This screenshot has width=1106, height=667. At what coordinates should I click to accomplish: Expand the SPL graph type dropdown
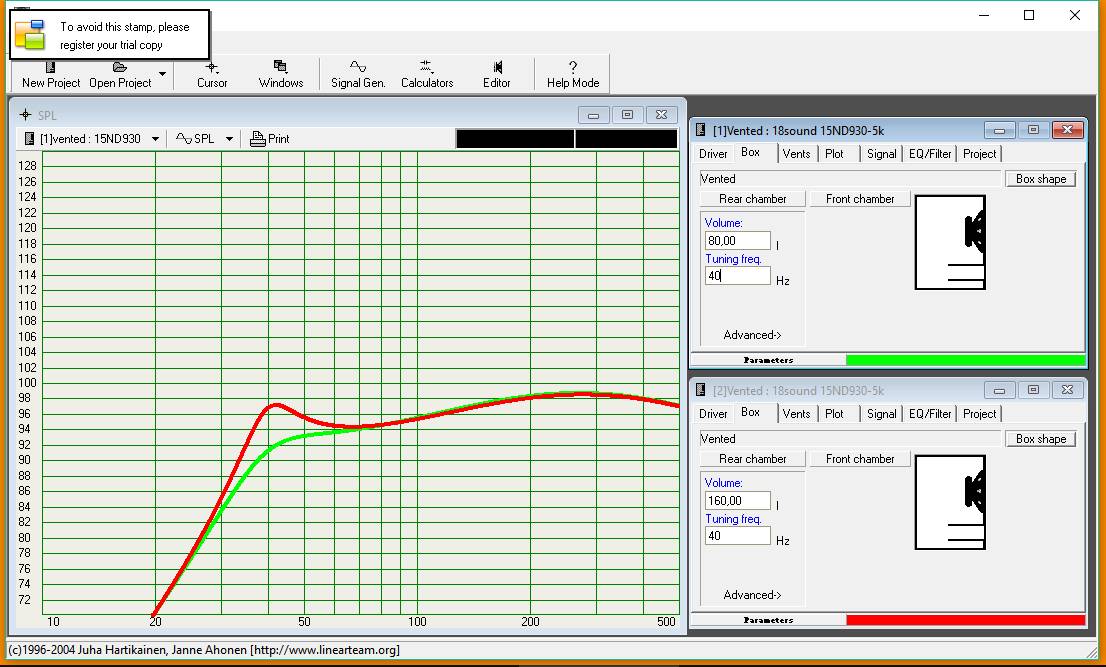click(x=229, y=139)
